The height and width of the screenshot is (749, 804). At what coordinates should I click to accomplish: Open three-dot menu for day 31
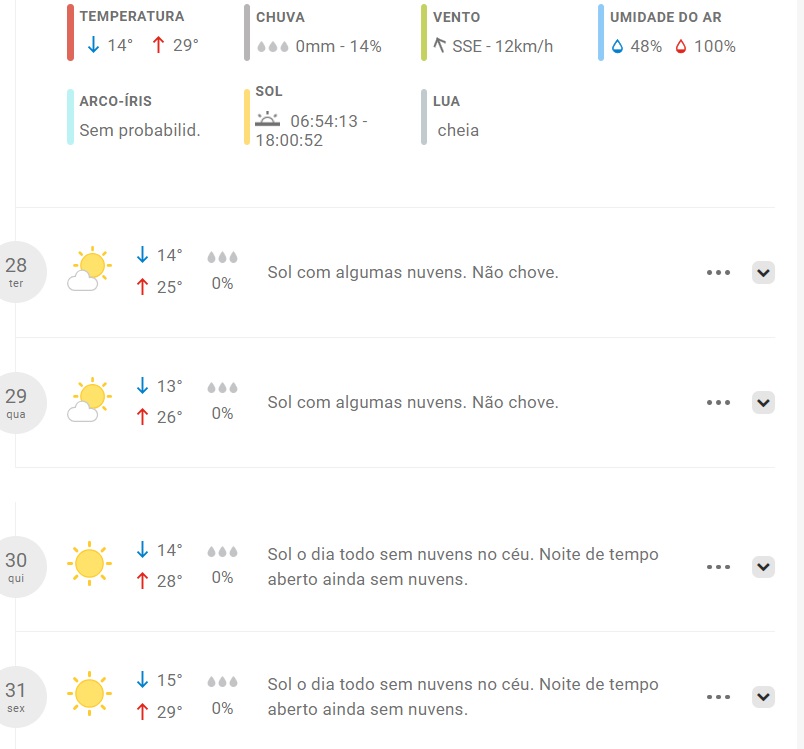pos(718,697)
